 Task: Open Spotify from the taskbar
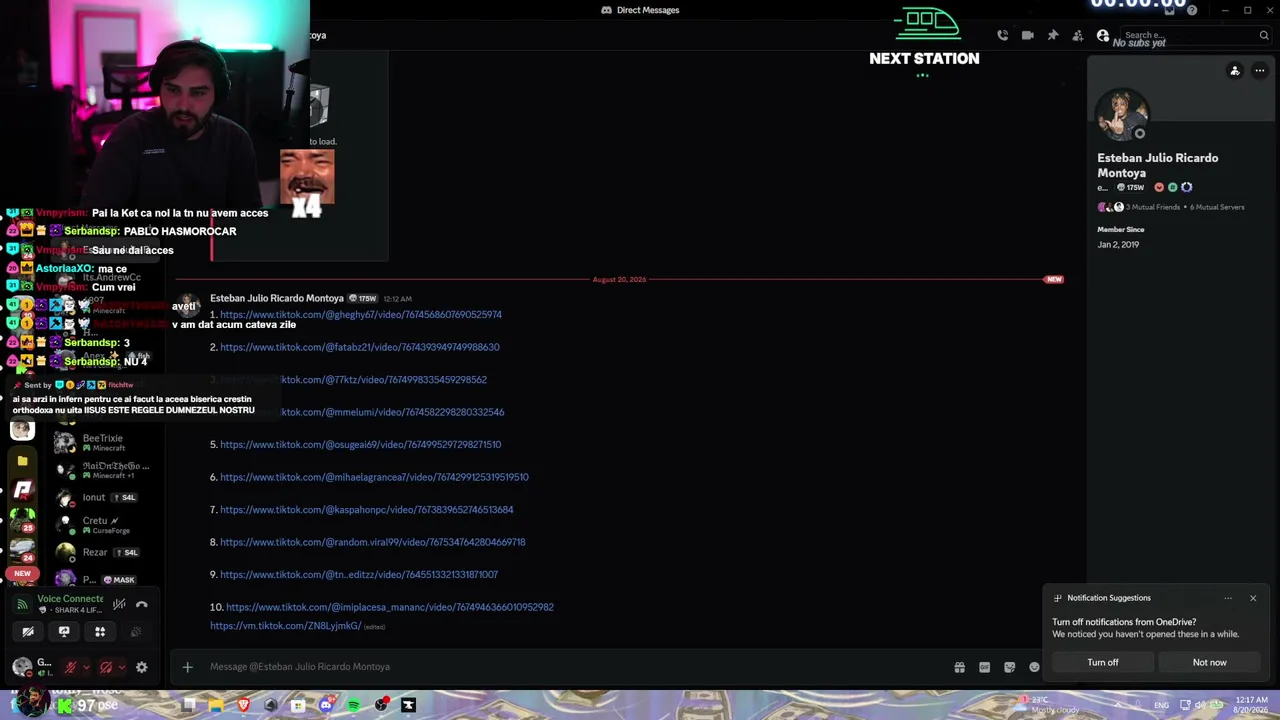354,705
